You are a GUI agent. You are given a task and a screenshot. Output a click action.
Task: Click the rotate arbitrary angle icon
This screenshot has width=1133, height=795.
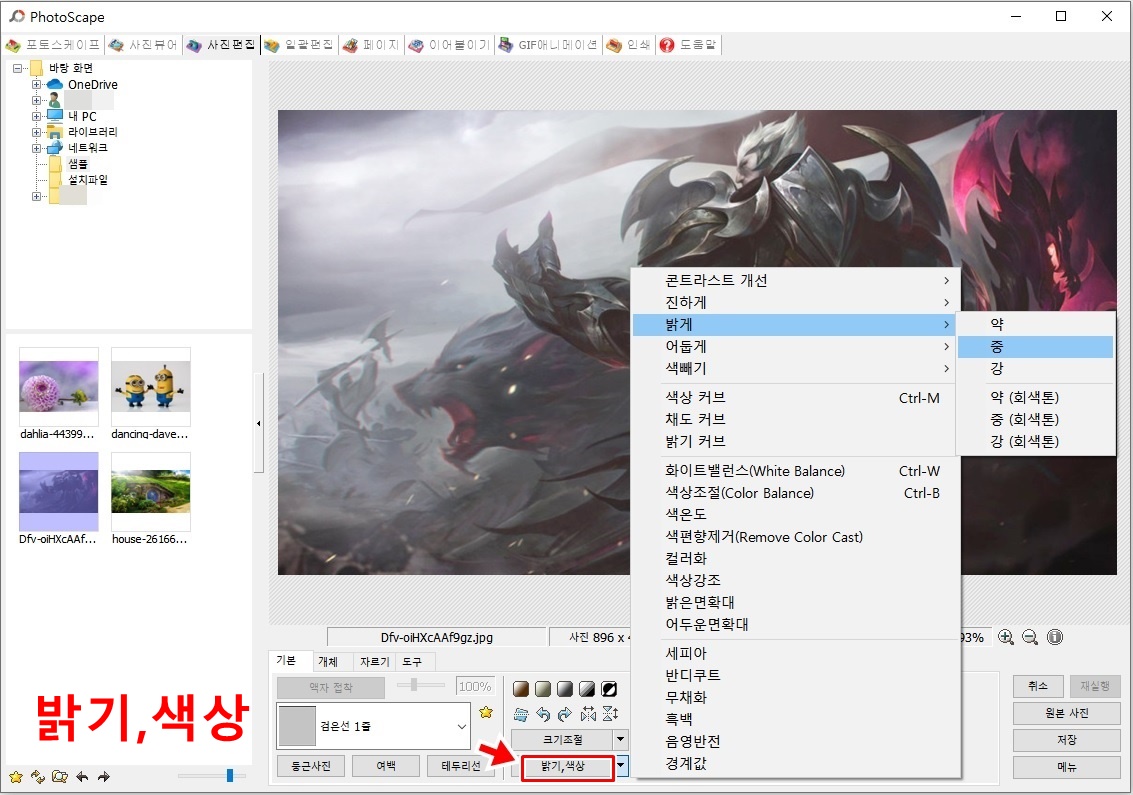[520, 715]
